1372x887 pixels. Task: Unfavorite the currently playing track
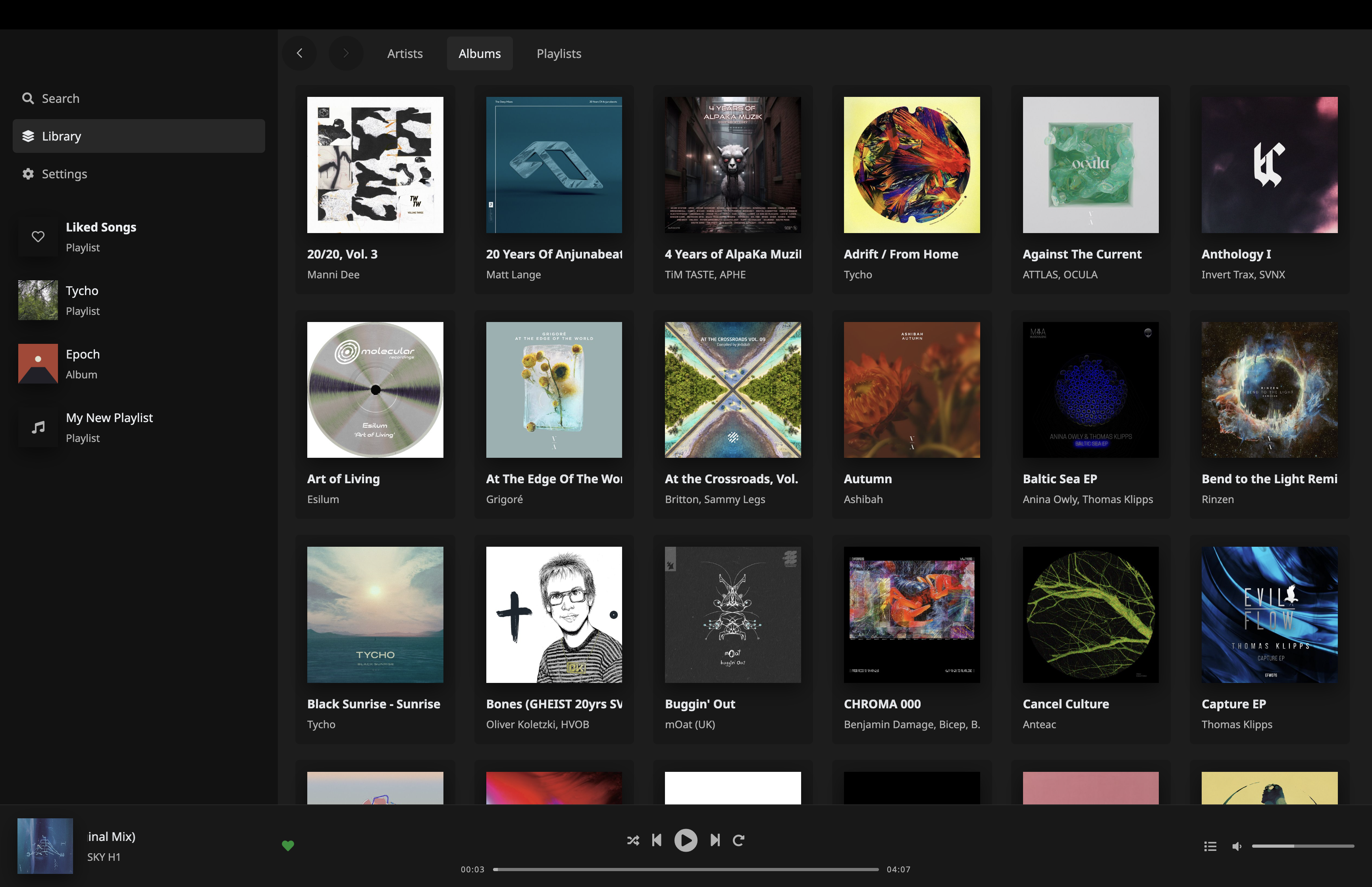[x=288, y=845]
